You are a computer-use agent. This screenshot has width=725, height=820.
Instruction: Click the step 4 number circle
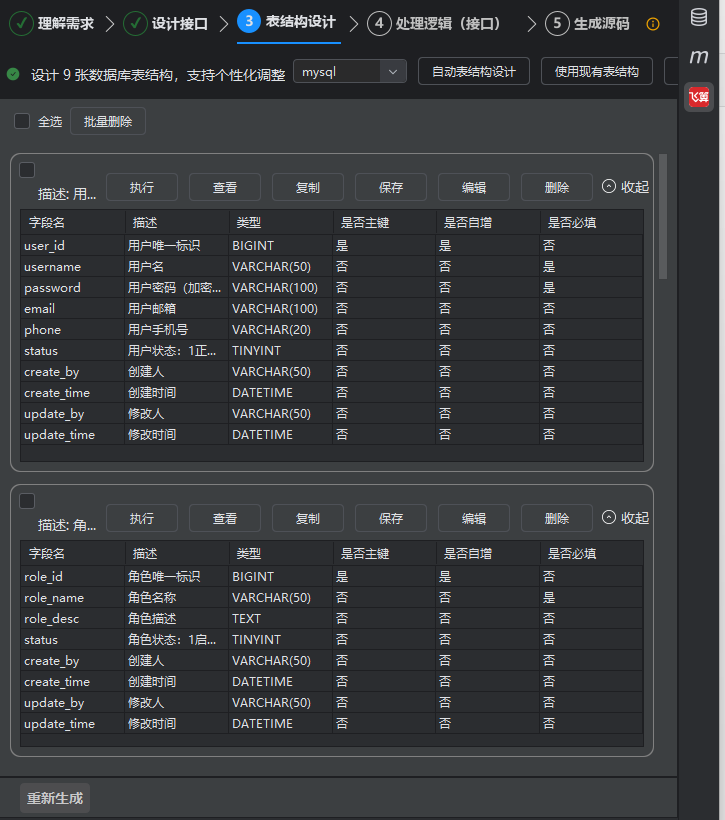click(379, 24)
